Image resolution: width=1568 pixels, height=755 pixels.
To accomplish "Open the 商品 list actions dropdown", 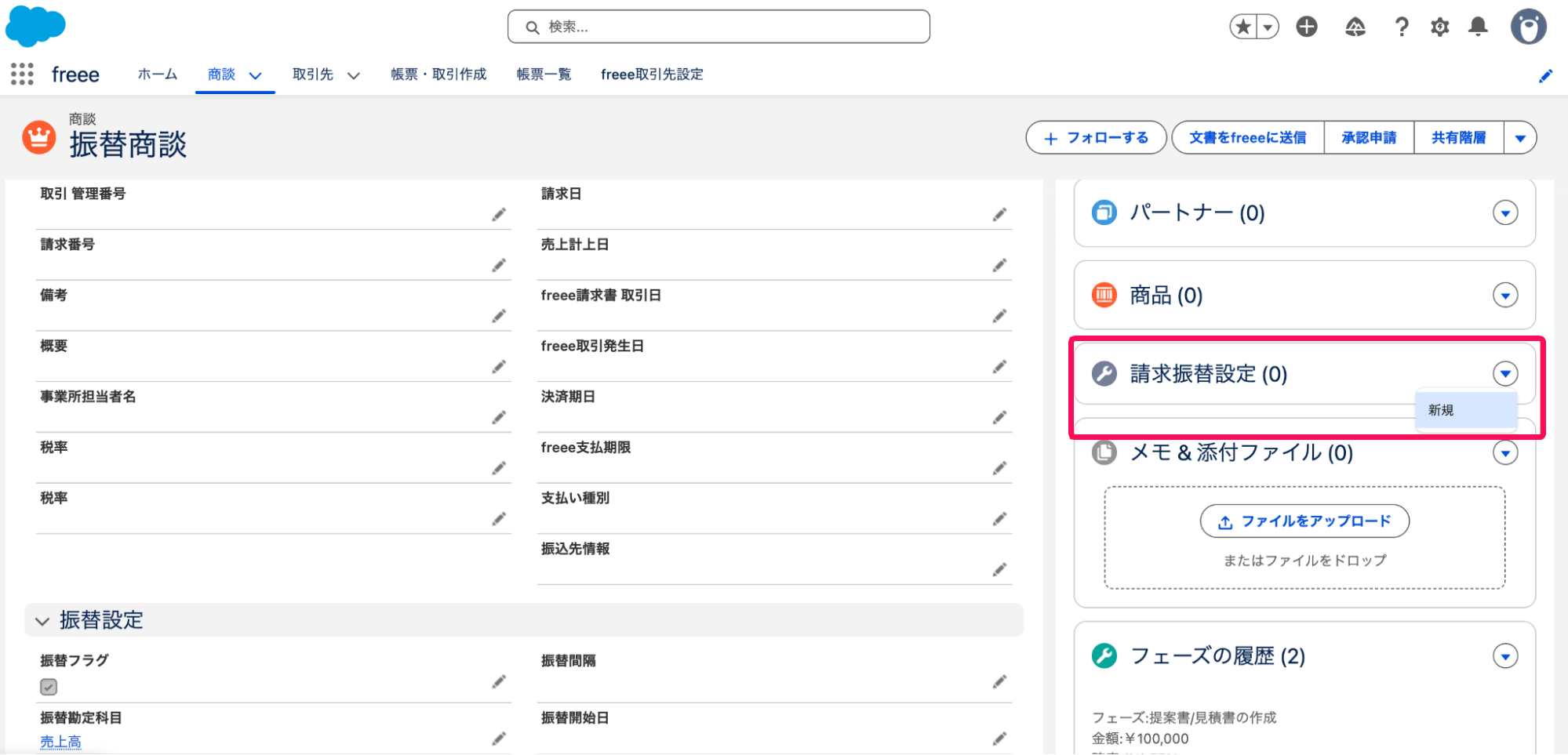I will tap(1505, 295).
